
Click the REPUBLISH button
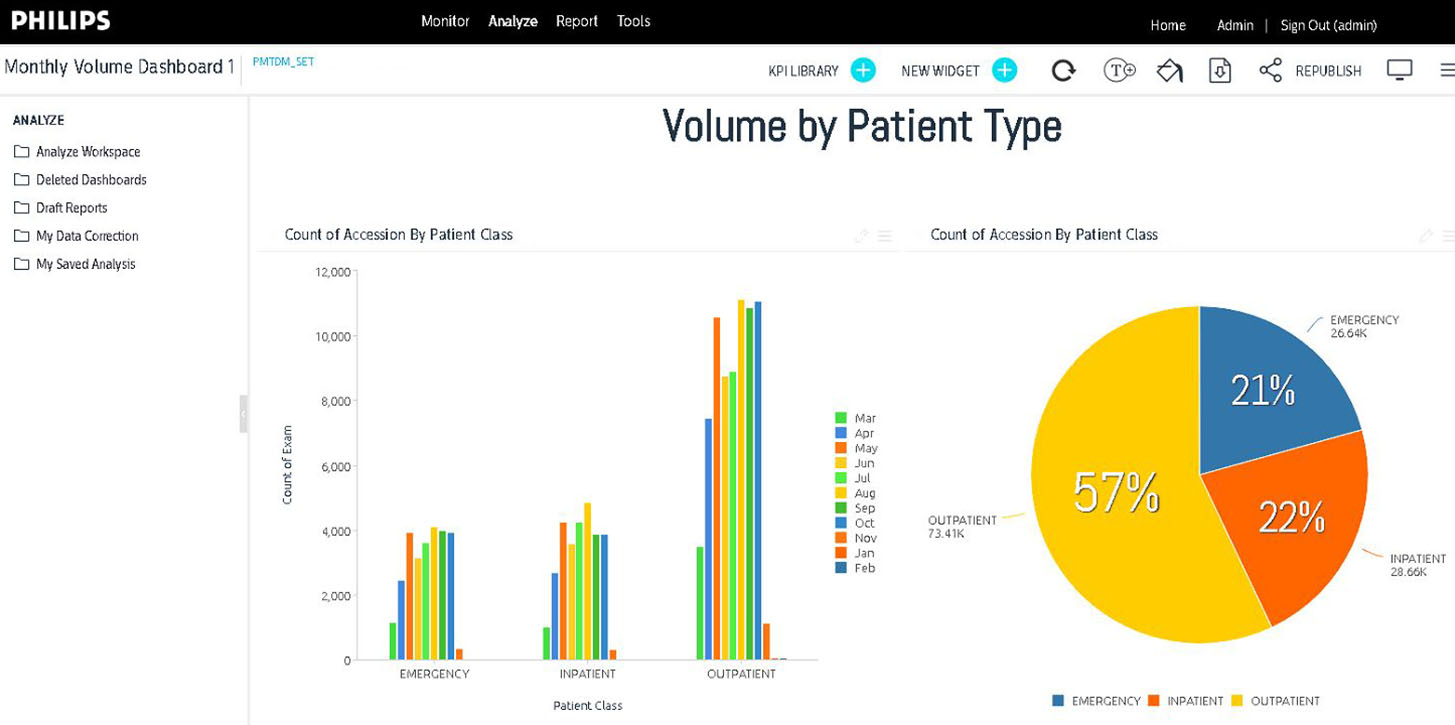[1328, 70]
